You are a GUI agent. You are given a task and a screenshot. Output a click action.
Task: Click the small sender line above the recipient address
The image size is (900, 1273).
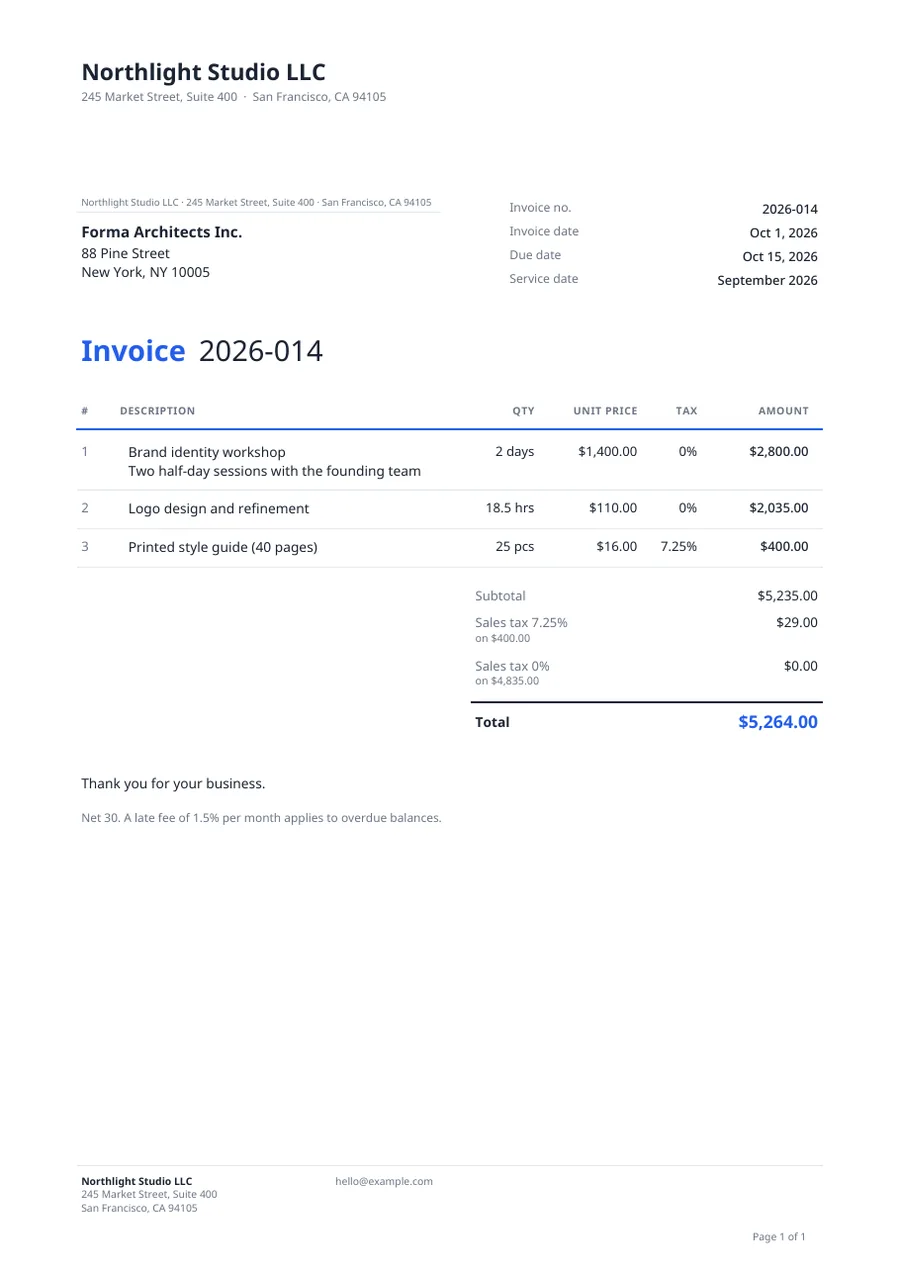[256, 202]
